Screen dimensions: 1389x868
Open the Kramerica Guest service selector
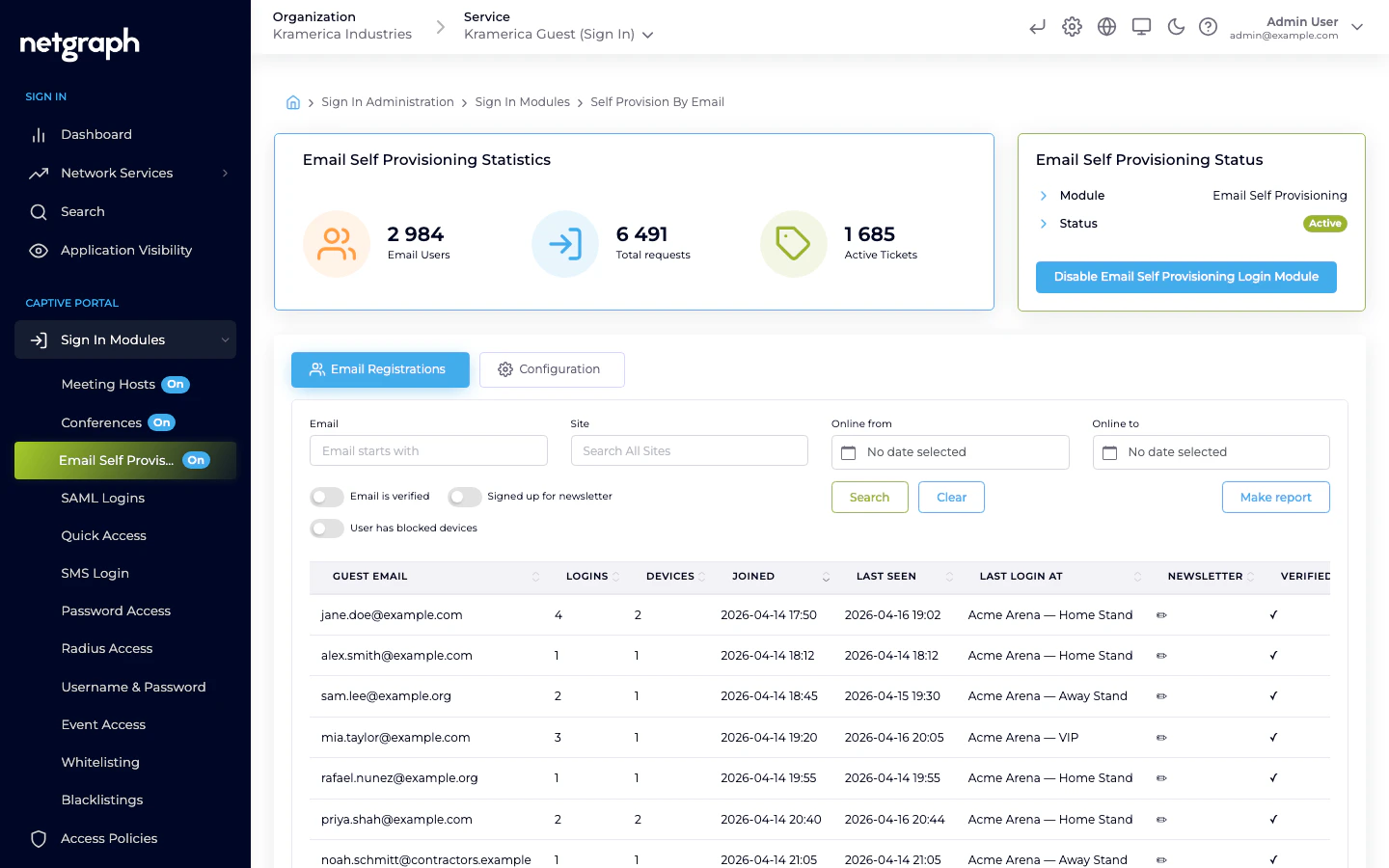point(559,33)
